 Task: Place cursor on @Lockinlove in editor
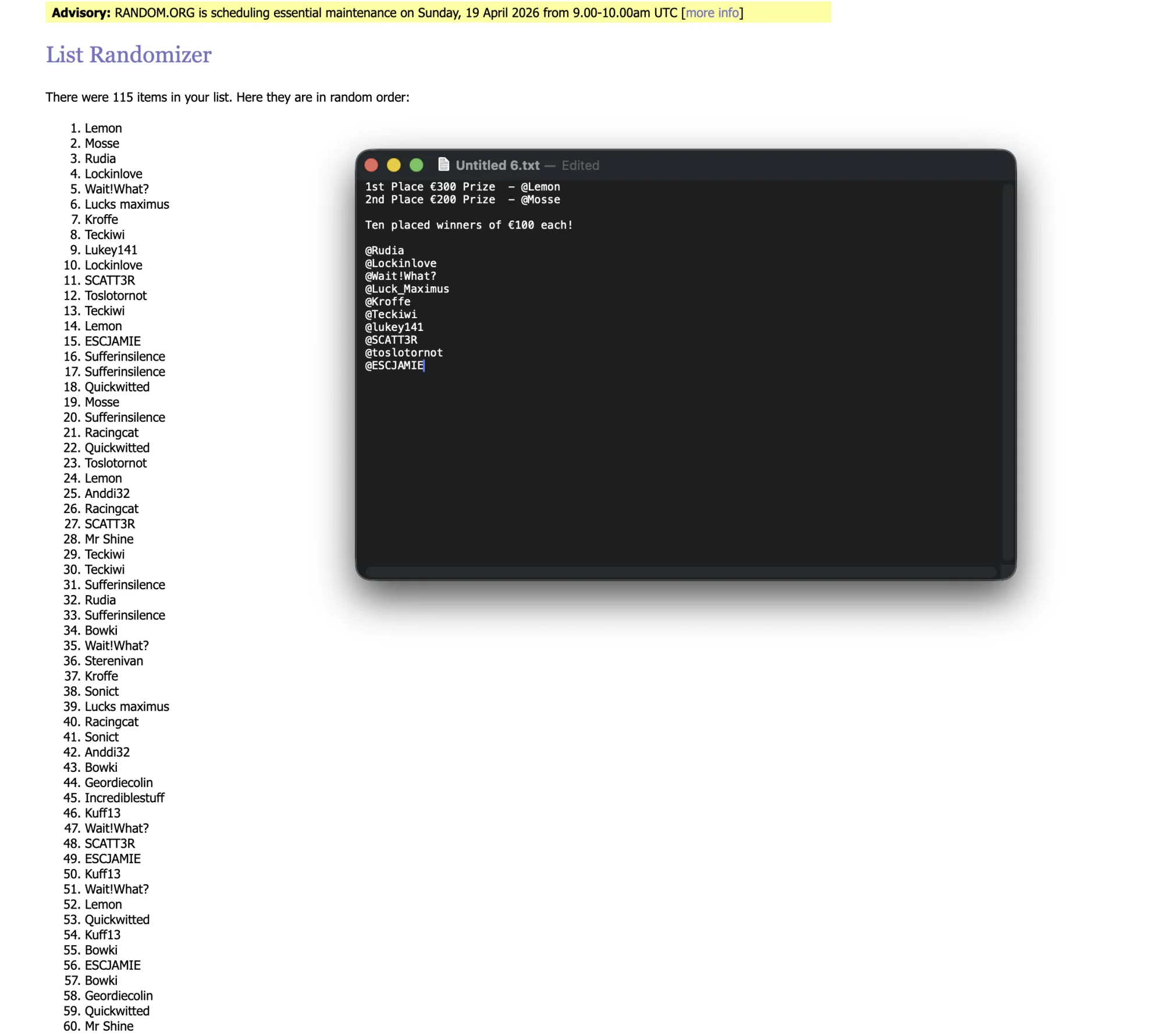pos(400,264)
